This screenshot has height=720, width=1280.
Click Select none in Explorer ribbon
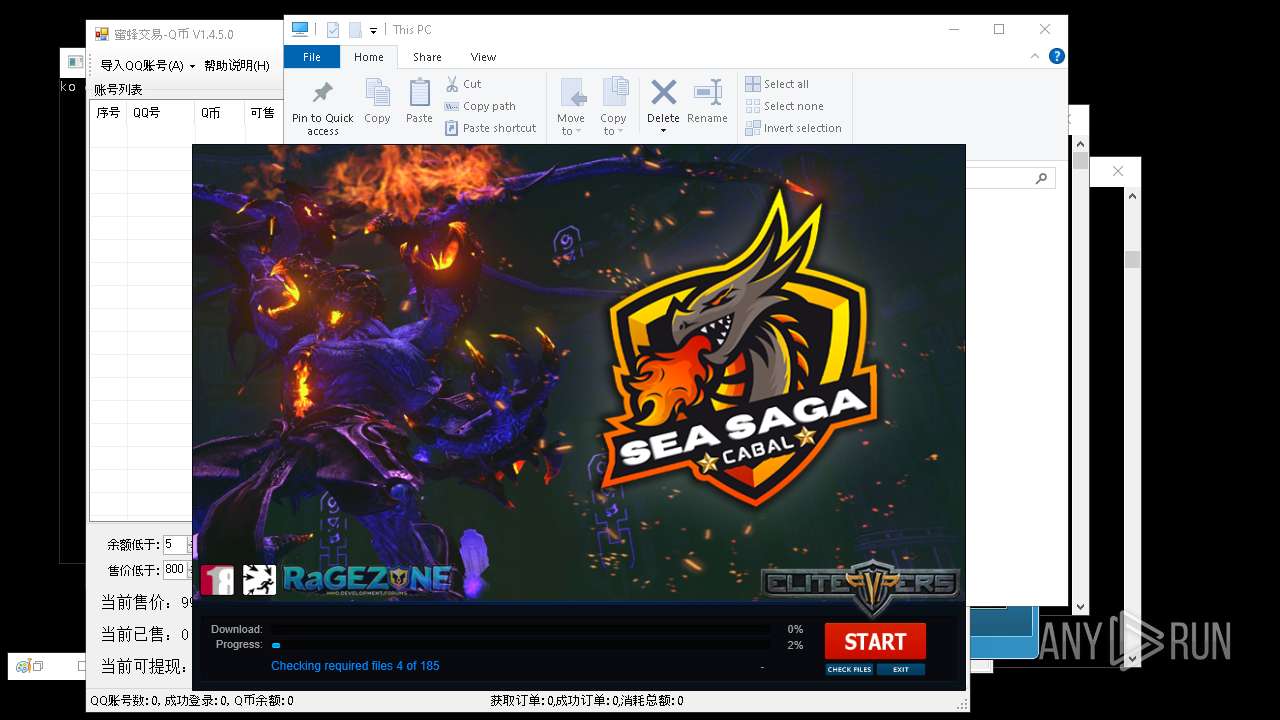tap(784, 106)
